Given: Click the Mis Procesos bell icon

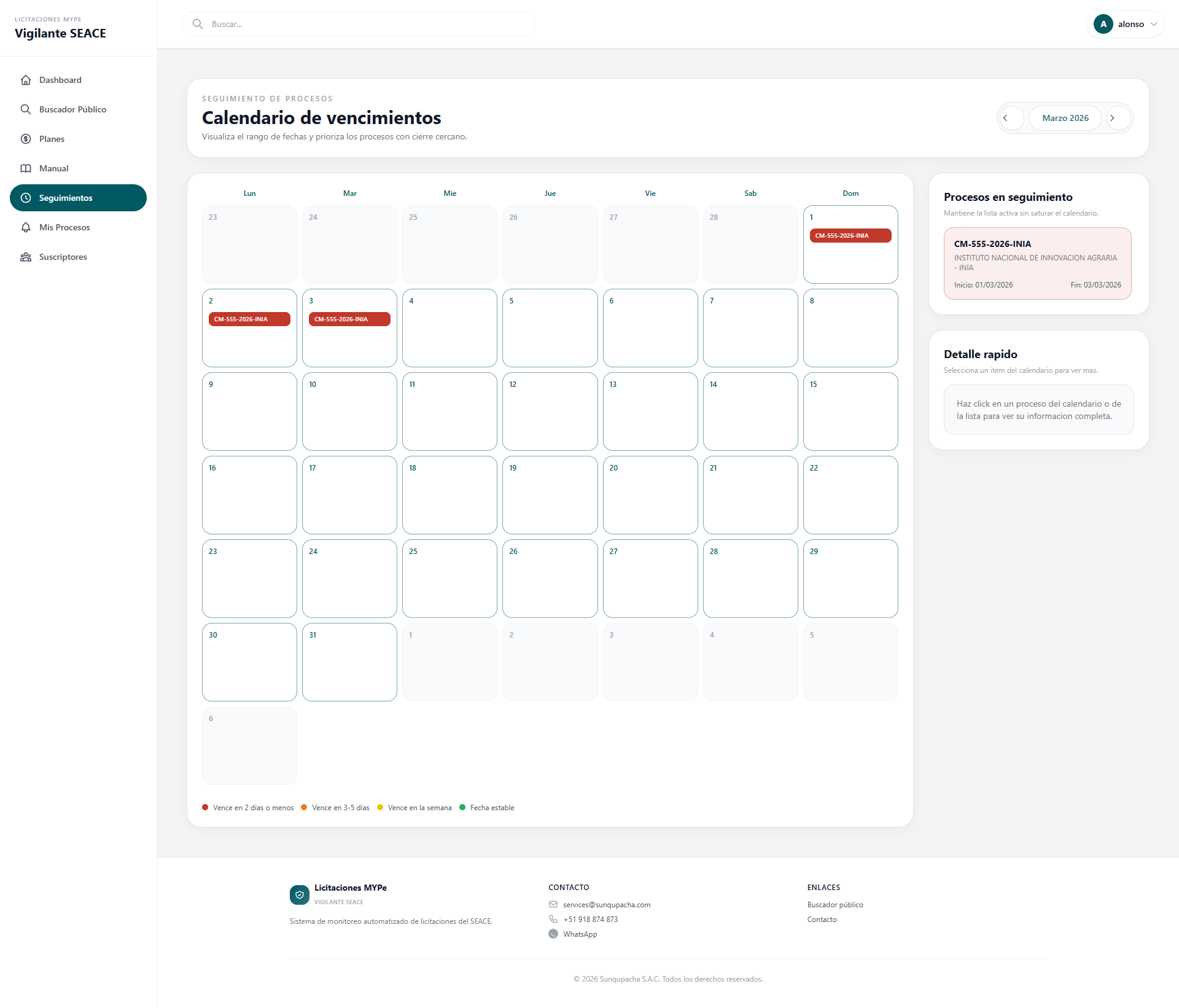Looking at the screenshot, I should click(x=26, y=227).
